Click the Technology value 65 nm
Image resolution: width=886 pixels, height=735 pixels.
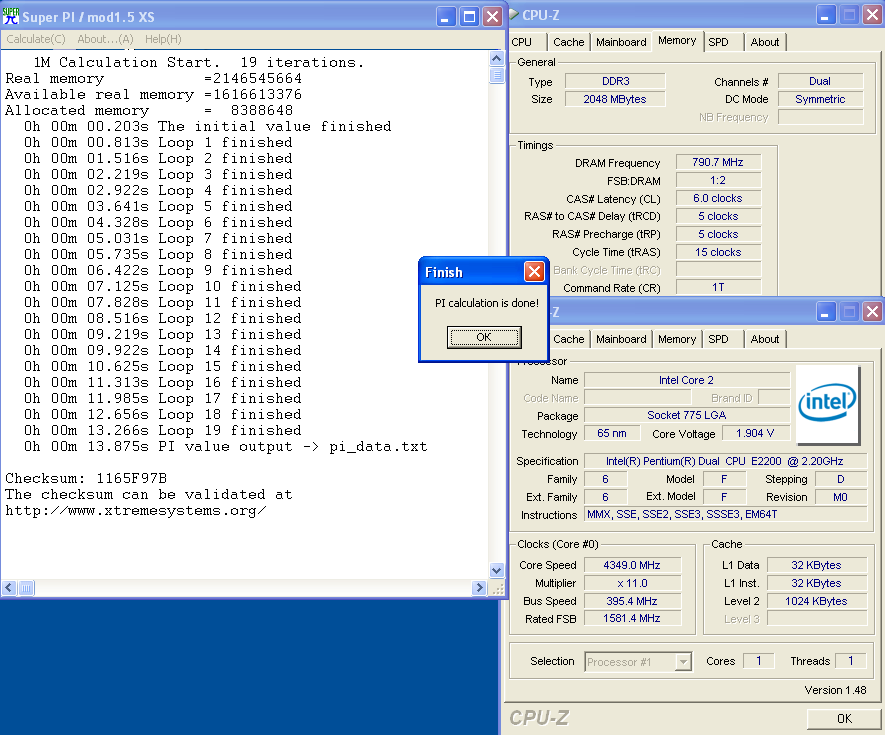(x=612, y=433)
